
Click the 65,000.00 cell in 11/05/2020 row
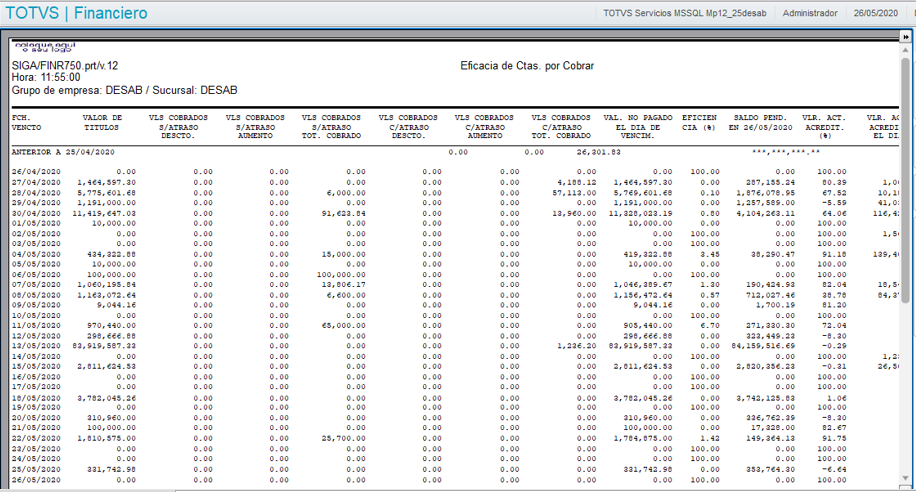point(344,325)
